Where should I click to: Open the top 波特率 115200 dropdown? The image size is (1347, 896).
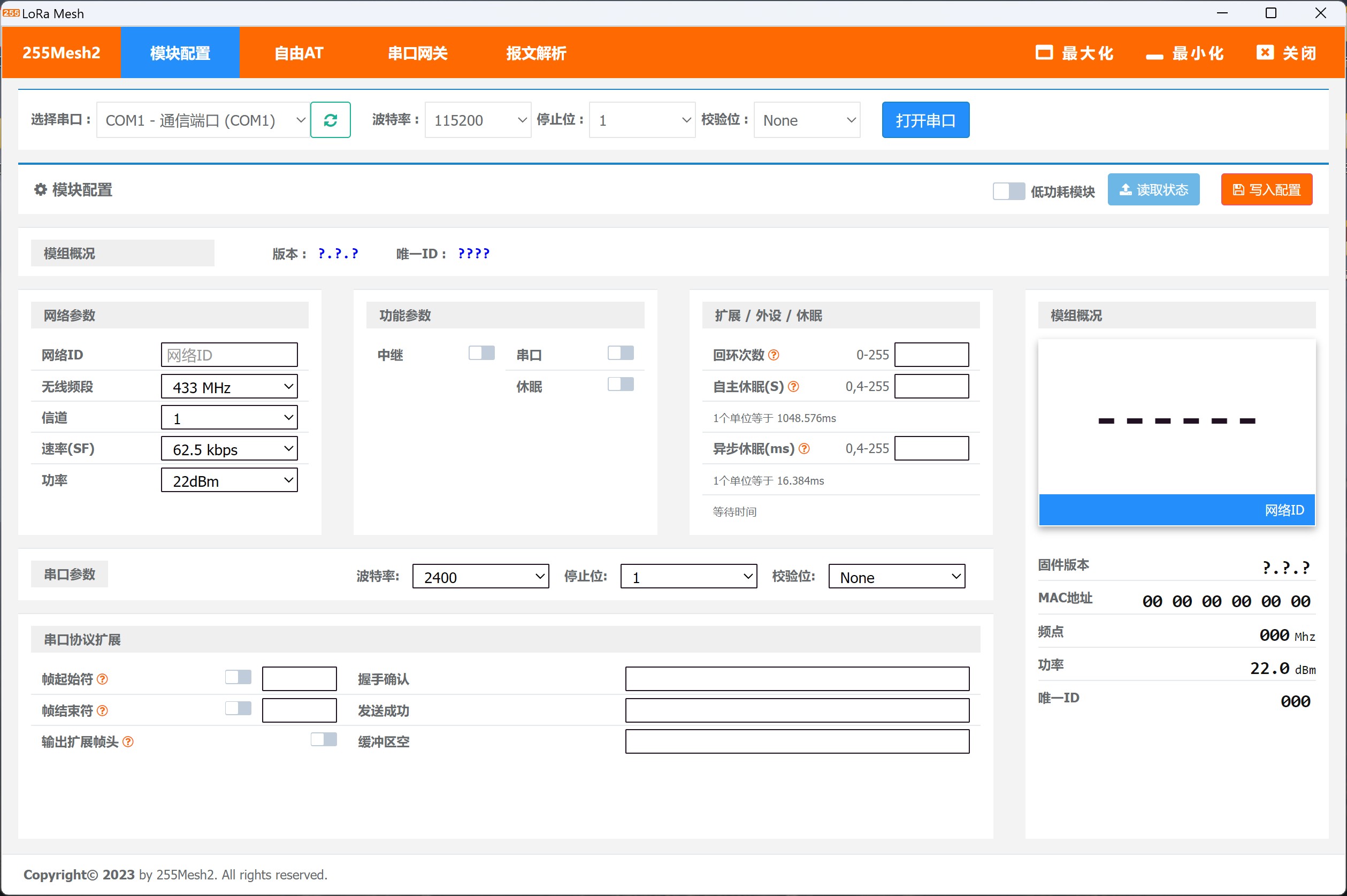click(478, 120)
